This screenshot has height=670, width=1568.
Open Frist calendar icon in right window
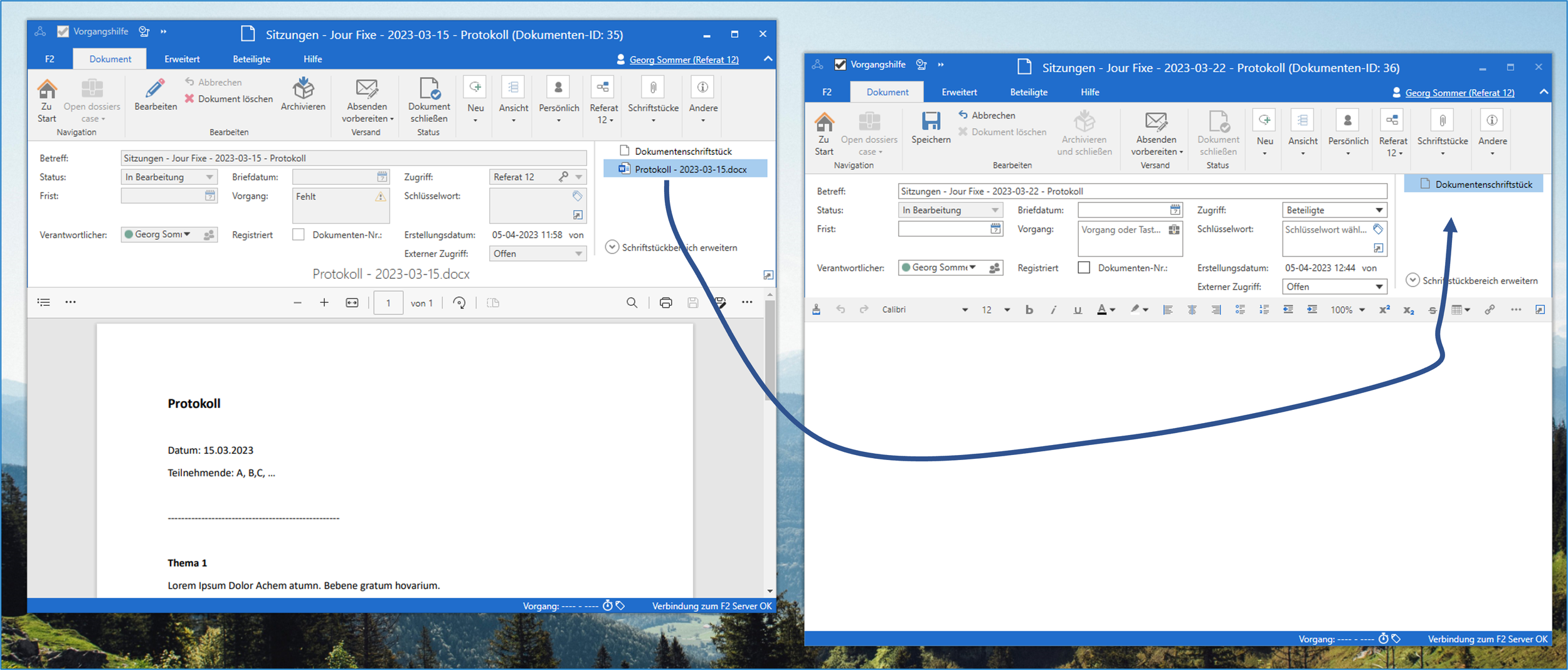(995, 229)
